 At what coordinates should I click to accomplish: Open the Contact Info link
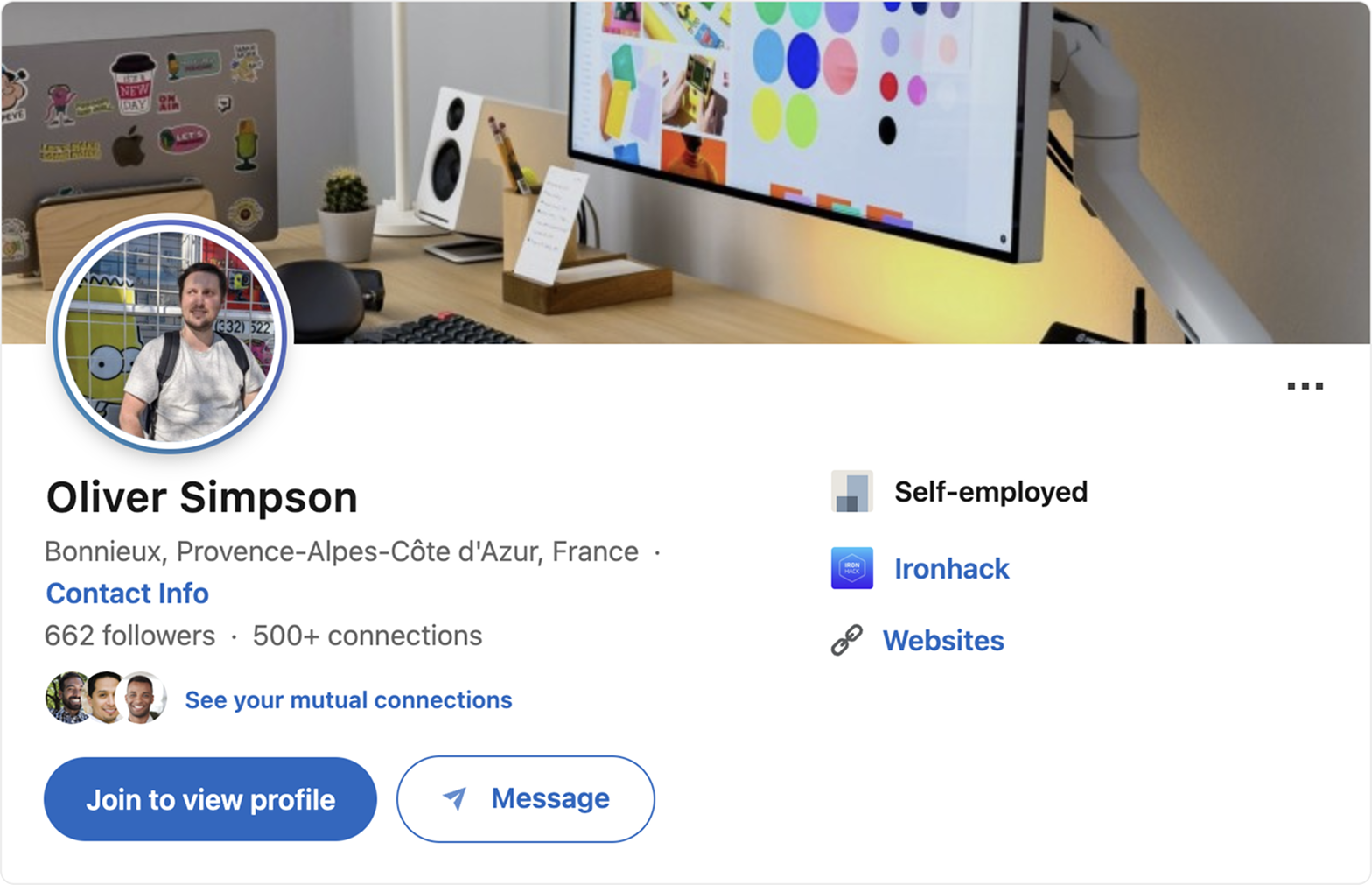tap(128, 594)
